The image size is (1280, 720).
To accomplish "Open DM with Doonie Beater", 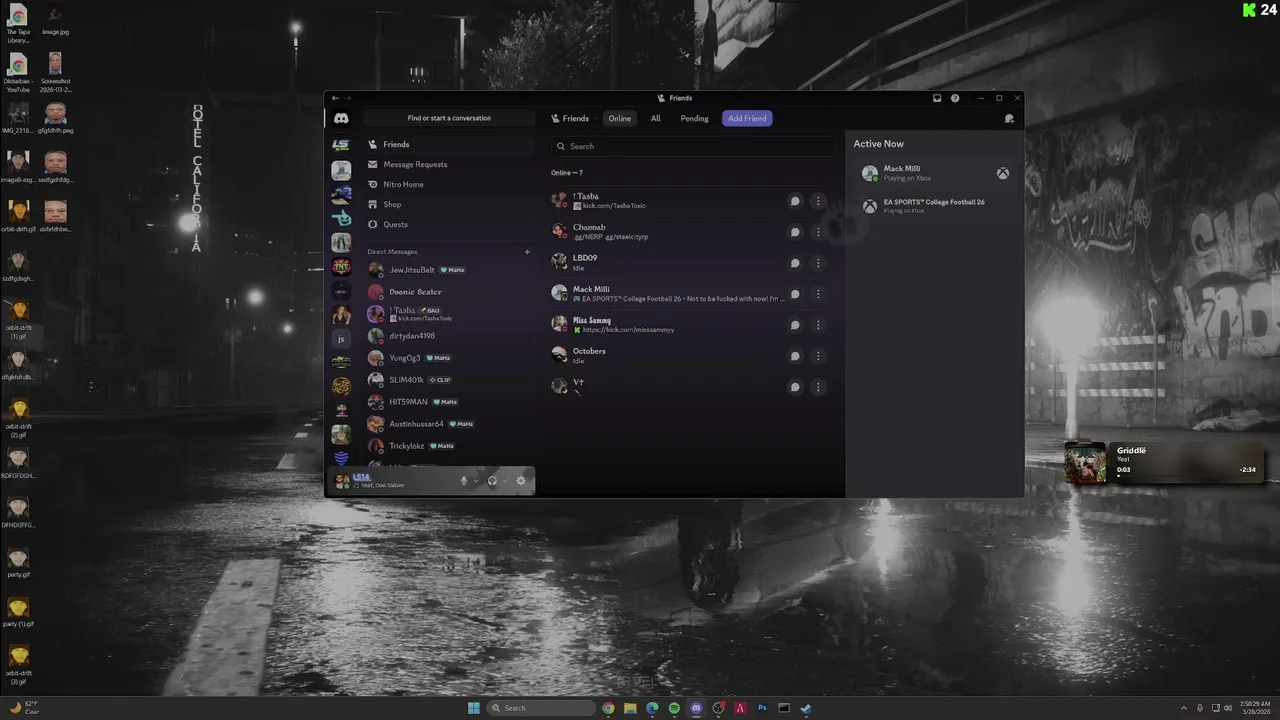I will 447,292.
